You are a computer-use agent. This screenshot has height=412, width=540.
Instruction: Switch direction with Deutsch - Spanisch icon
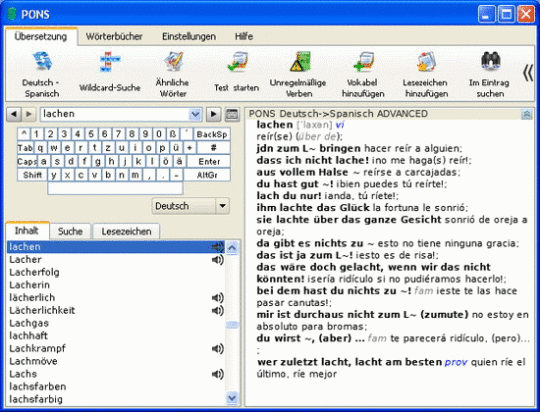[42, 61]
